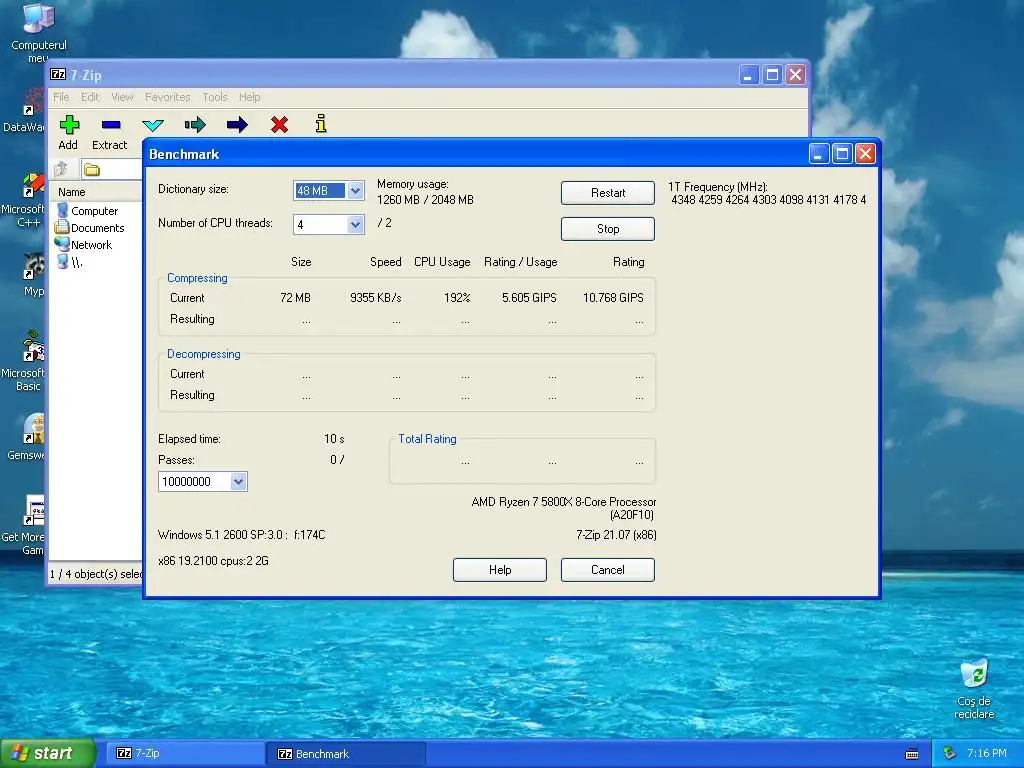The width and height of the screenshot is (1024, 768).
Task: Click the Copy arrow icon in 7-Zip toolbar
Action: pos(195,124)
